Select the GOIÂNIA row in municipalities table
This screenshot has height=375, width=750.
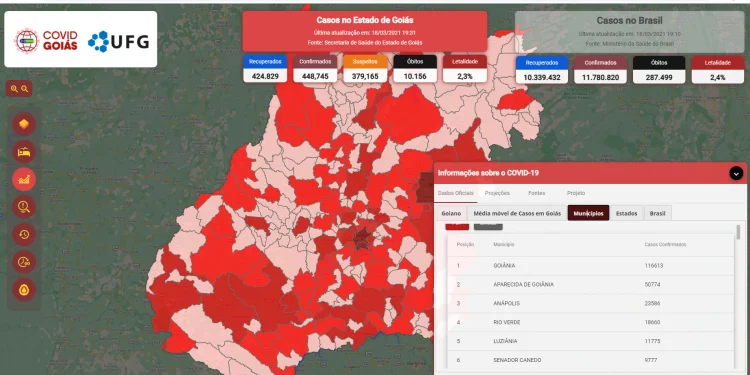point(590,265)
